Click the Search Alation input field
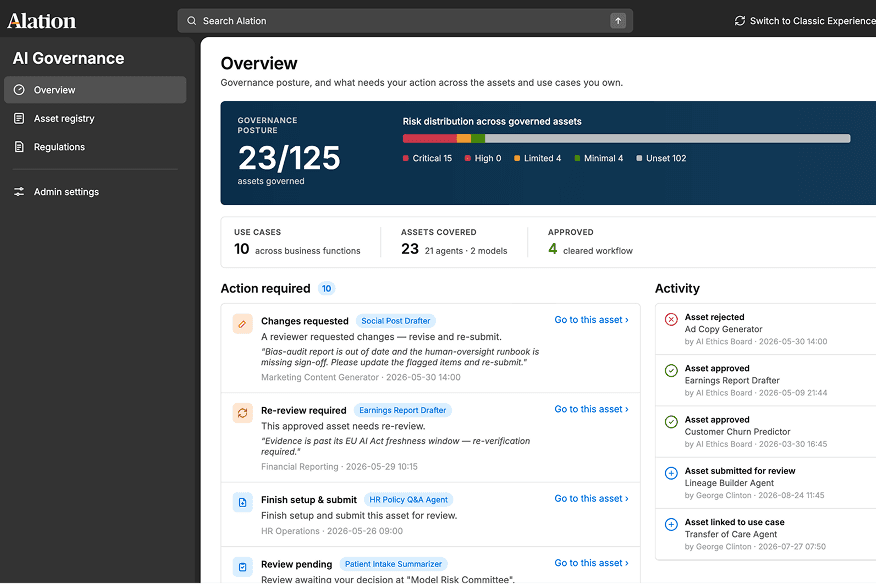The width and height of the screenshot is (876, 584). [405, 21]
